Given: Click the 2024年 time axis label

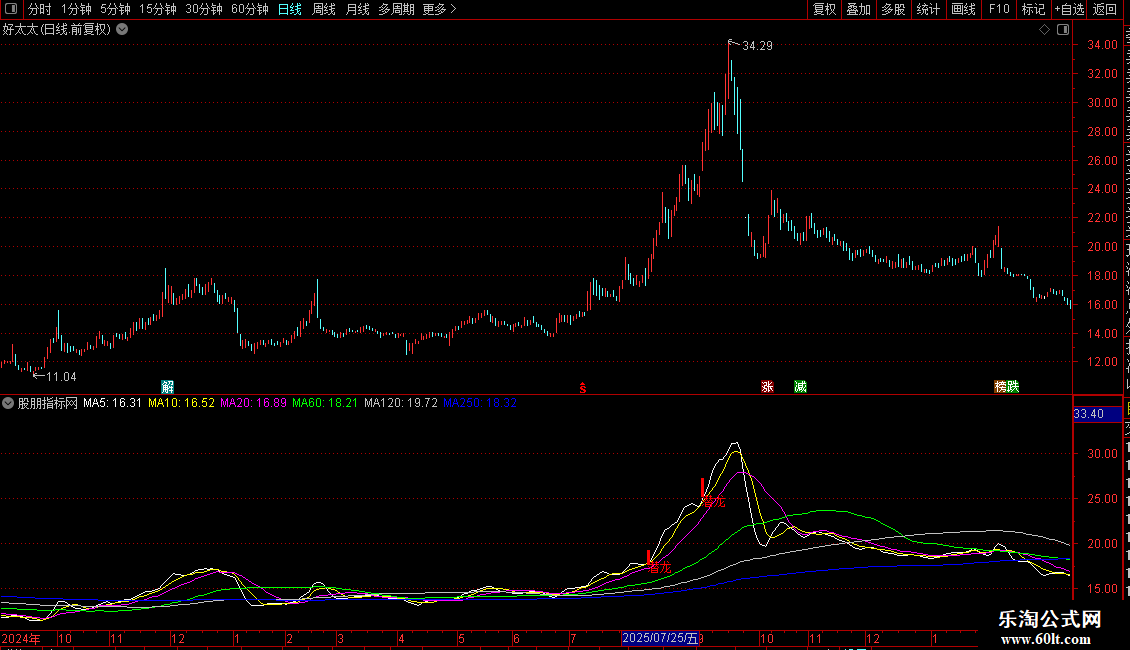Looking at the screenshot, I should 21,638.
